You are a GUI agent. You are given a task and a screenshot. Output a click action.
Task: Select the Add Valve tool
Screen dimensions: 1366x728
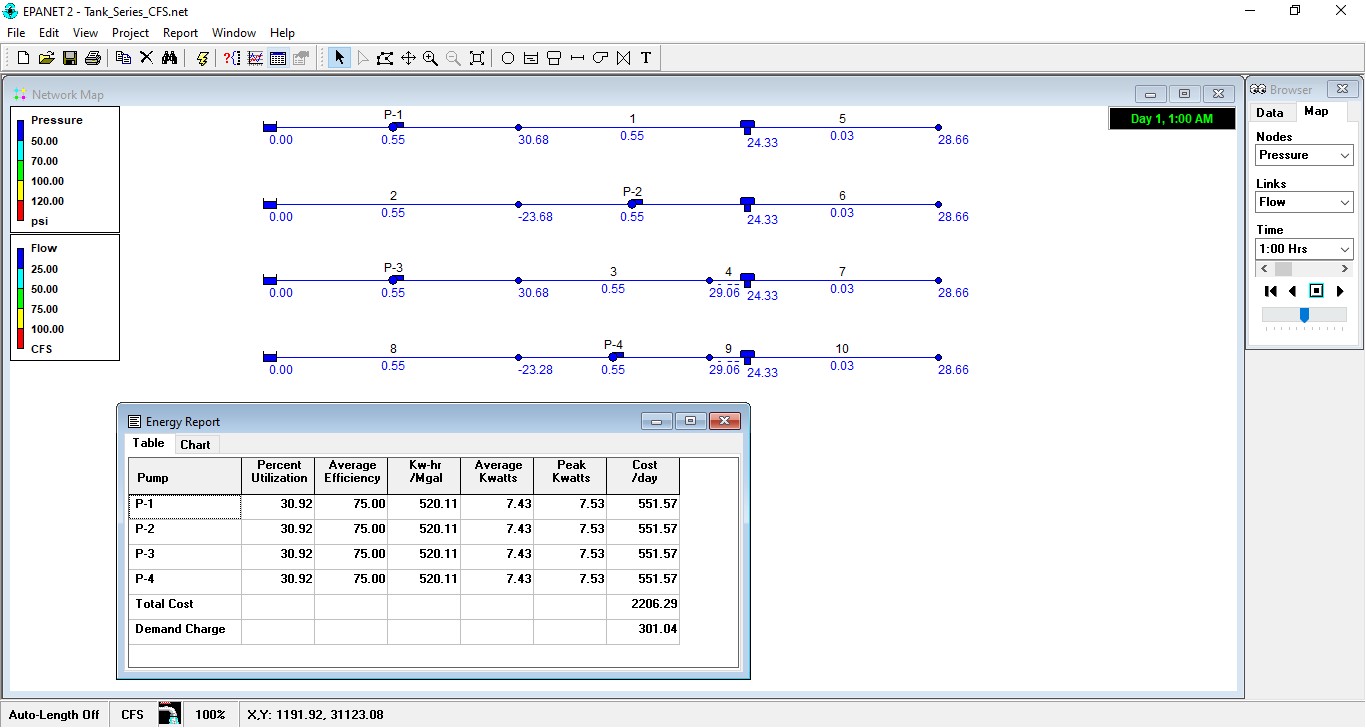click(623, 57)
